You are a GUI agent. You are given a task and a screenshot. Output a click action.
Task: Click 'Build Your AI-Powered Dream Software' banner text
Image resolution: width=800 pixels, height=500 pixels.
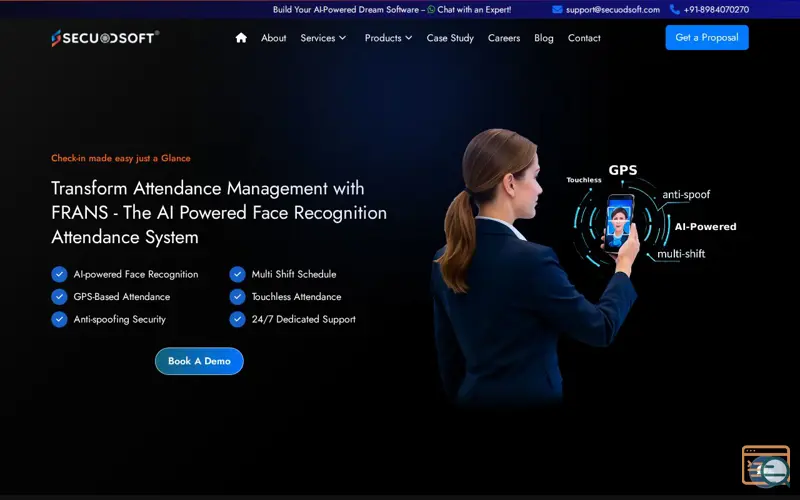pyautogui.click(x=345, y=9)
